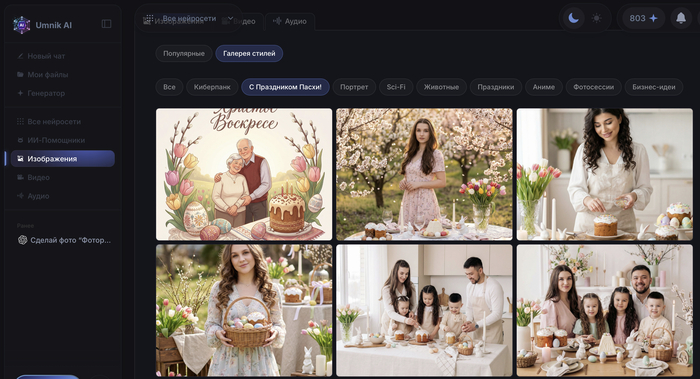Open the woman holding egg basket photo
Screen dimensions: 700x379
pos(244,310)
